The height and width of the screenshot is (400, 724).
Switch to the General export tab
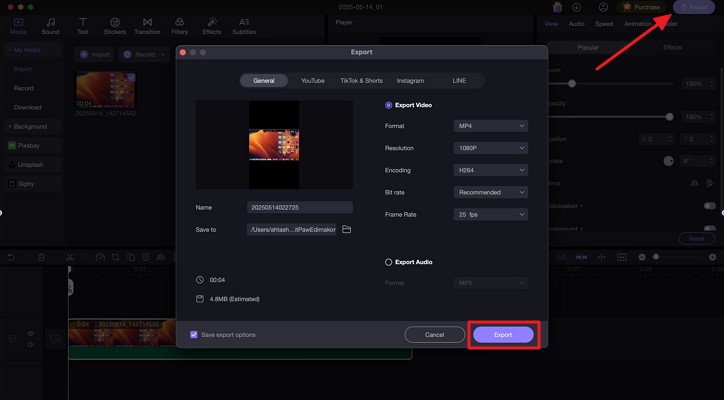click(x=264, y=80)
